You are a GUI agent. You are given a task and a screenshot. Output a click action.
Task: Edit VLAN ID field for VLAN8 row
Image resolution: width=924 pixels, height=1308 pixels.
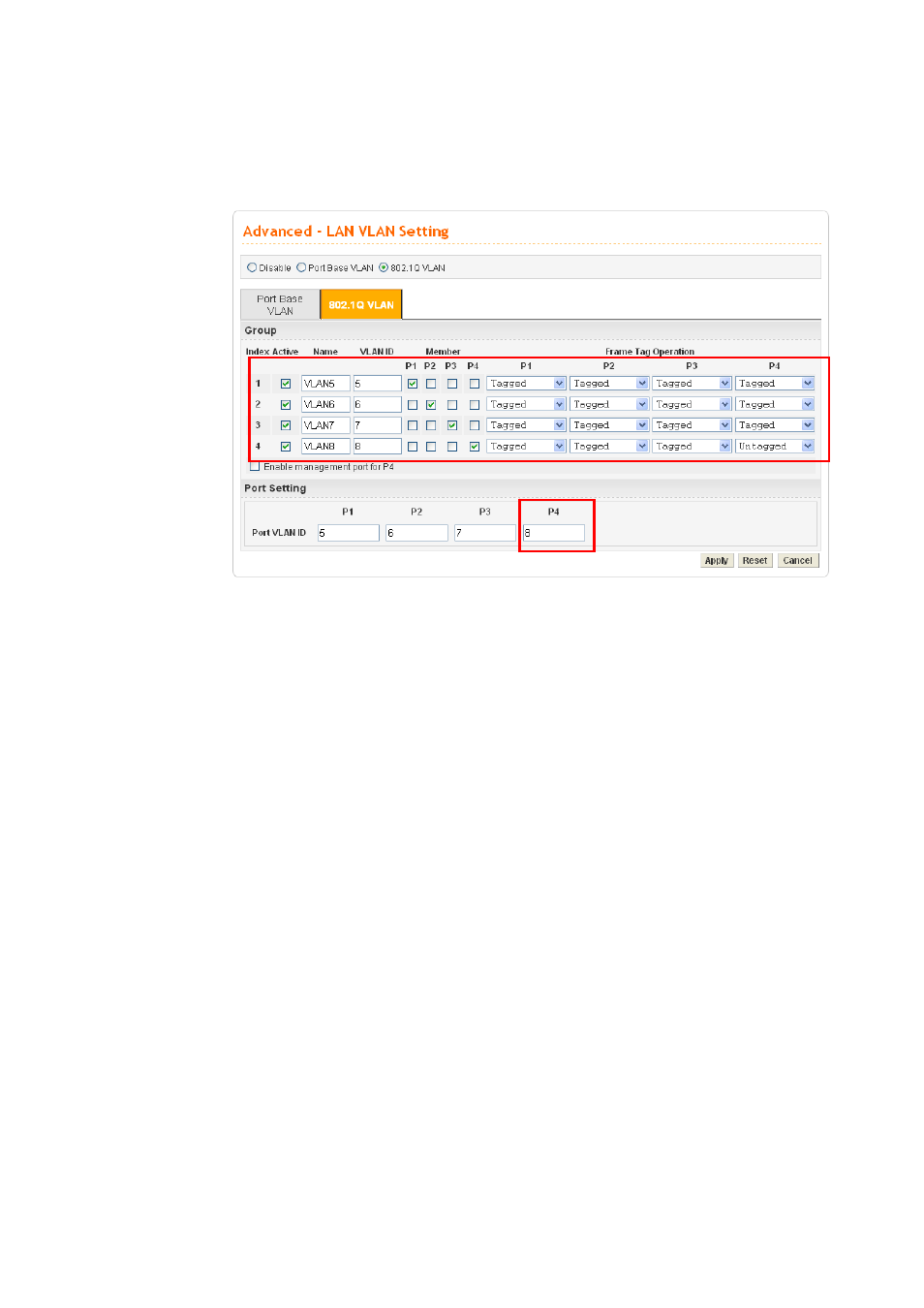click(377, 447)
